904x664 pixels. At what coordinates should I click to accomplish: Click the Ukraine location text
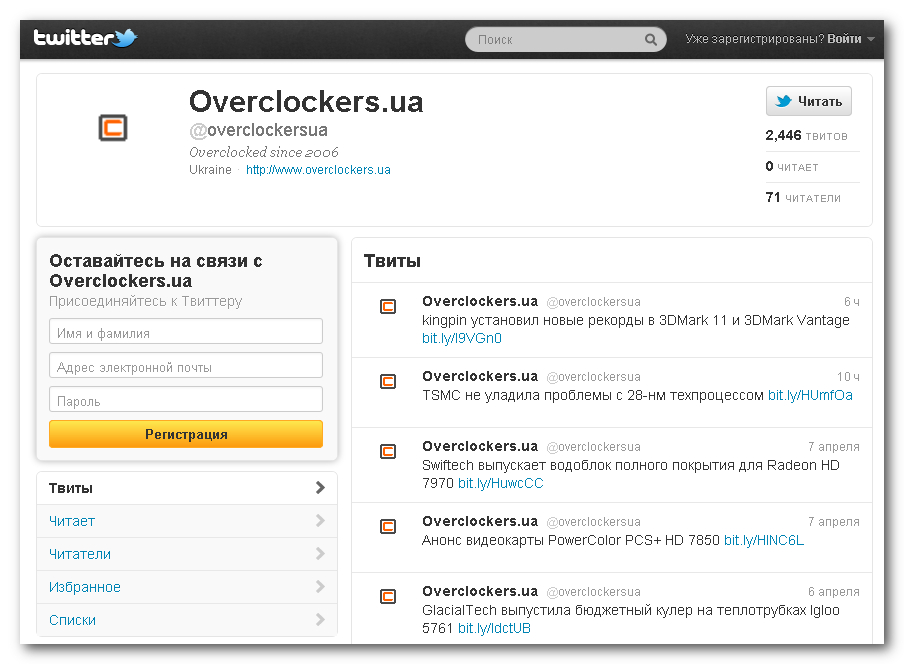(210, 169)
